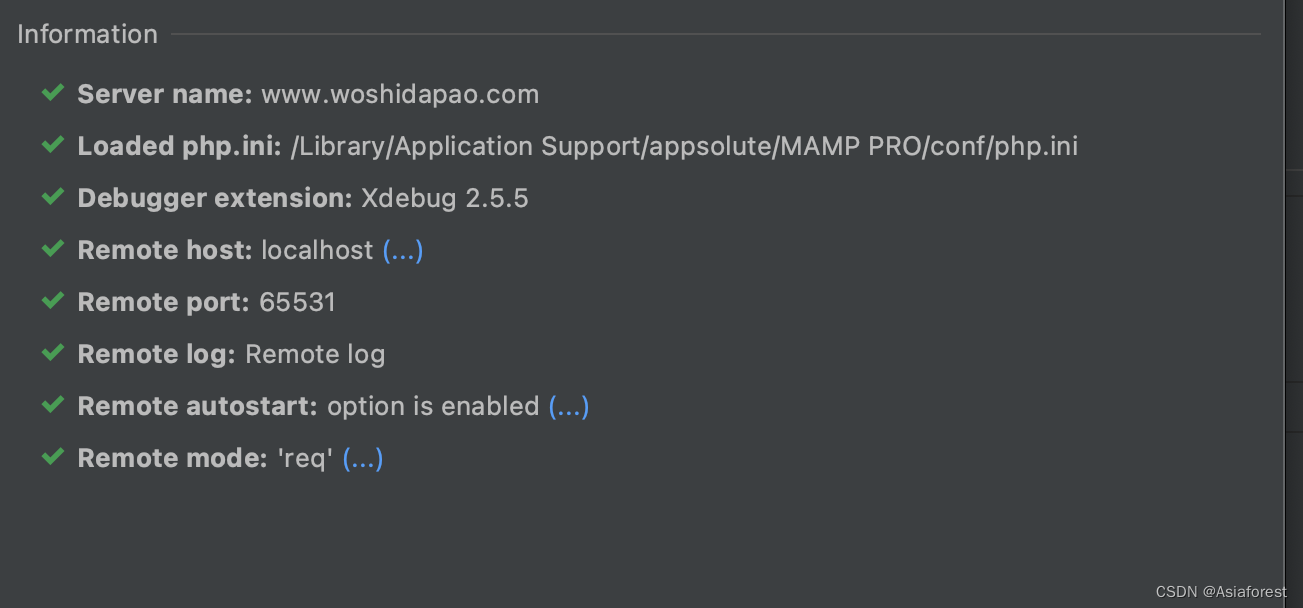Click the 'req' mode value text
Viewport: 1303px width, 608px height.
click(x=304, y=457)
